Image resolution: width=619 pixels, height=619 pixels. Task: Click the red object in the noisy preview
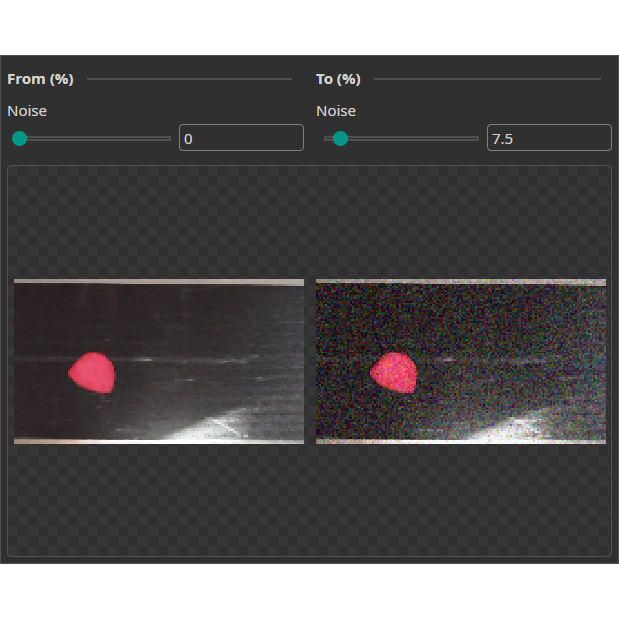click(394, 372)
